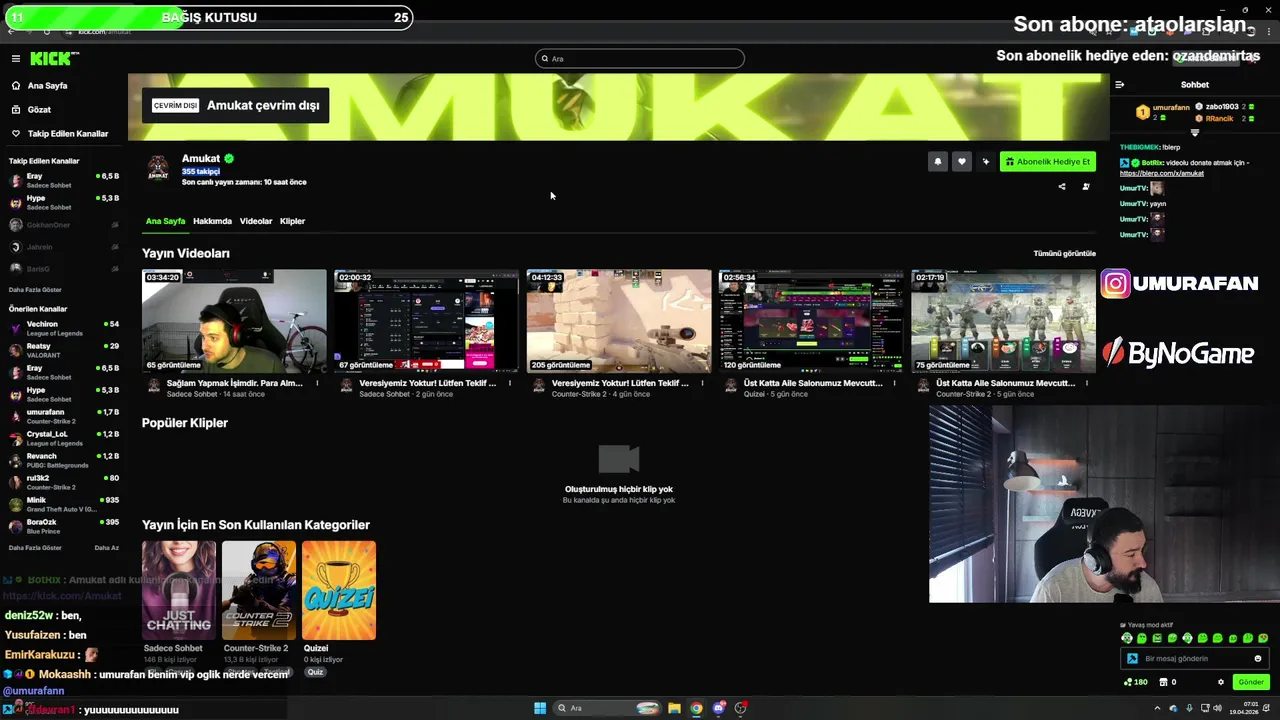Open options menu of the 75 görüntüleme video
Image resolution: width=1280 pixels, height=720 pixels.
[x=1086, y=383]
